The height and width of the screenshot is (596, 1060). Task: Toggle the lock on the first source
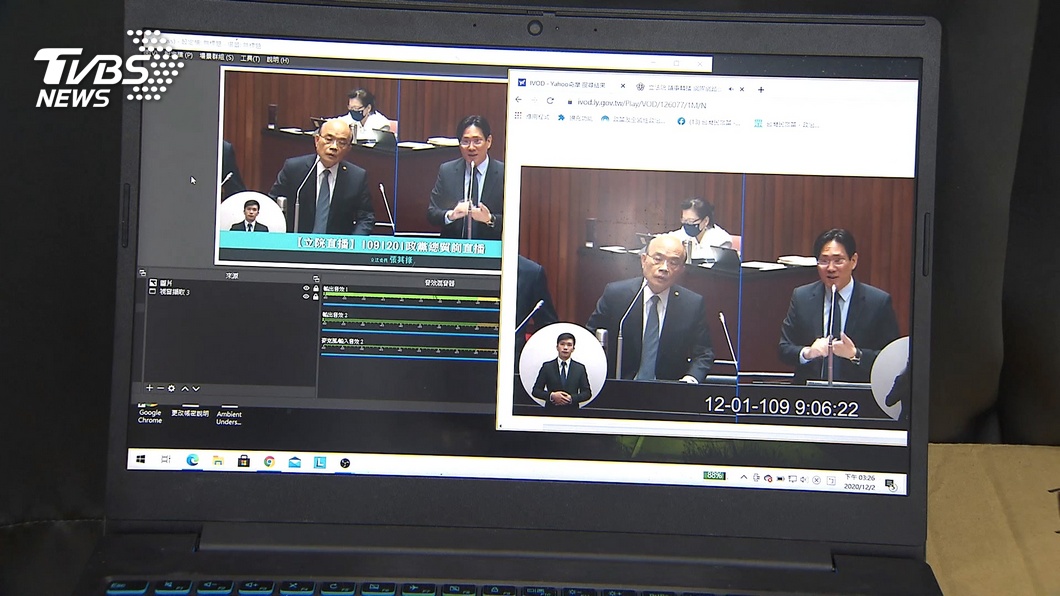pyautogui.click(x=316, y=288)
